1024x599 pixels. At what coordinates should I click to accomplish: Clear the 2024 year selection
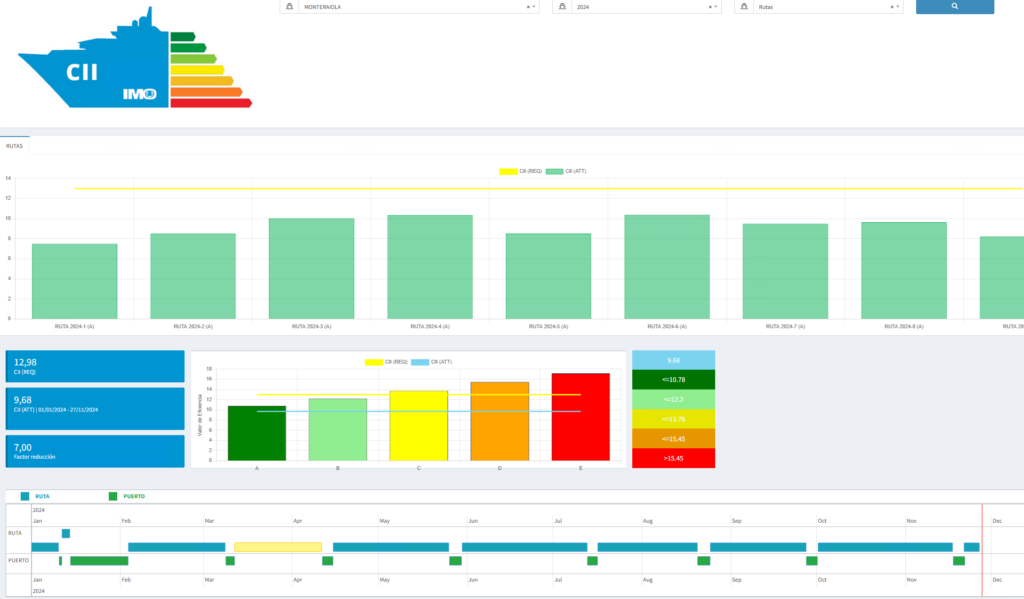tap(710, 6)
